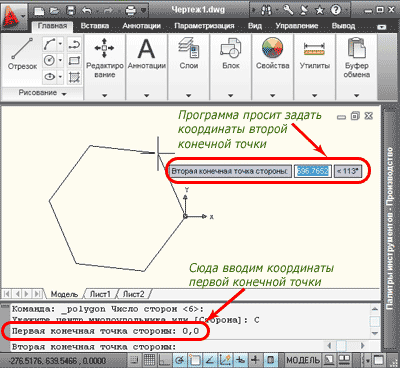Open the Параметризация ribbon tab

pos(204,26)
